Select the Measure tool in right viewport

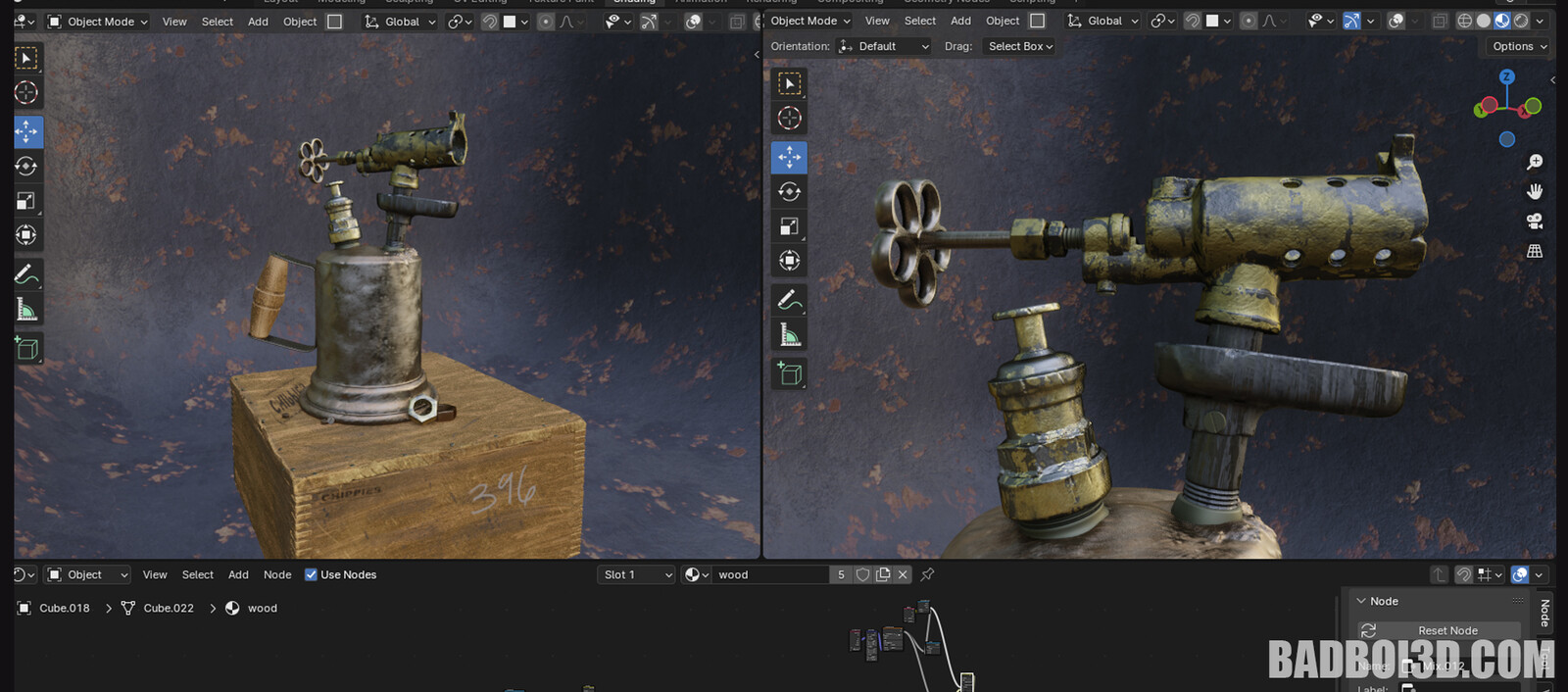pos(790,335)
